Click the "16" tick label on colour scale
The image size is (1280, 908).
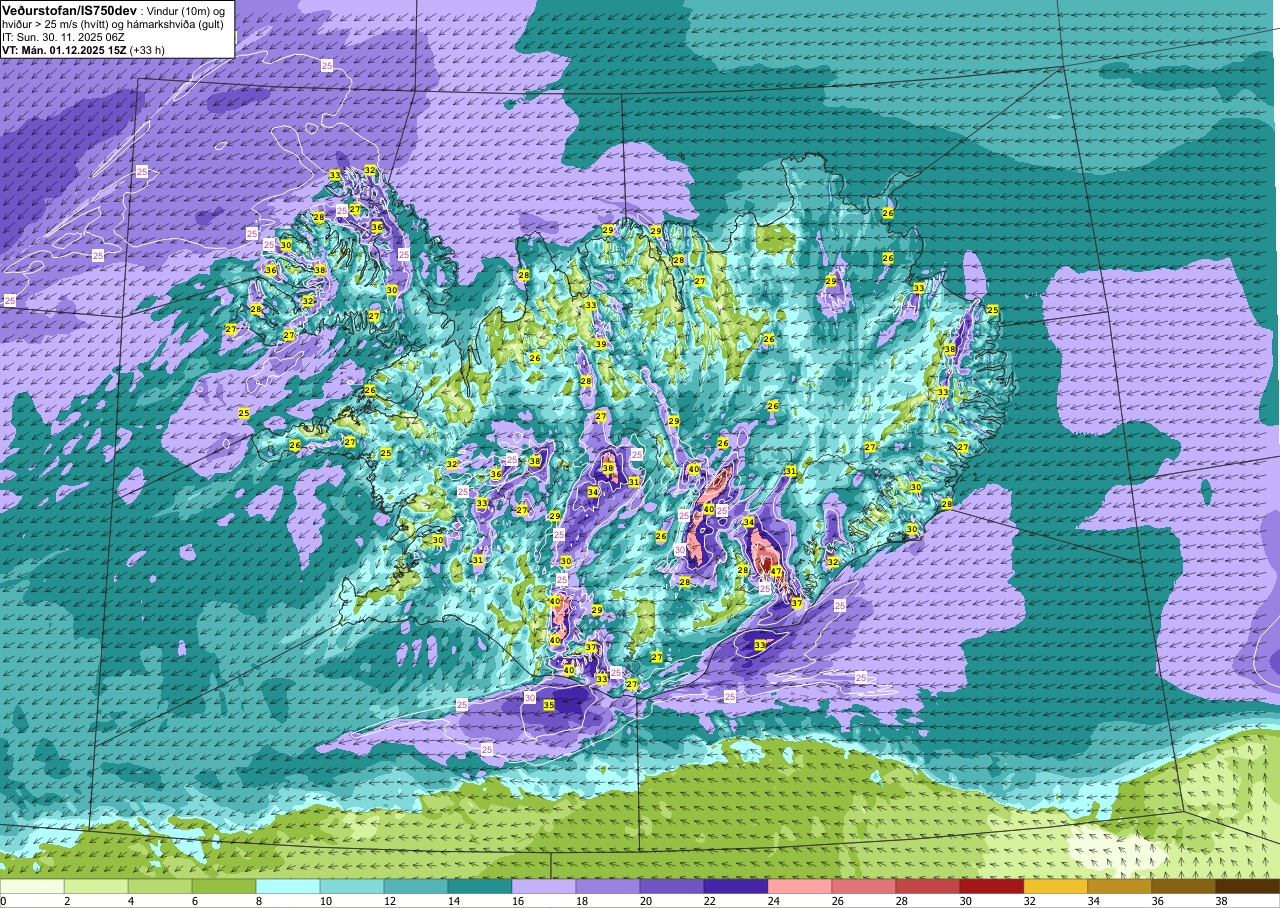[x=518, y=901]
